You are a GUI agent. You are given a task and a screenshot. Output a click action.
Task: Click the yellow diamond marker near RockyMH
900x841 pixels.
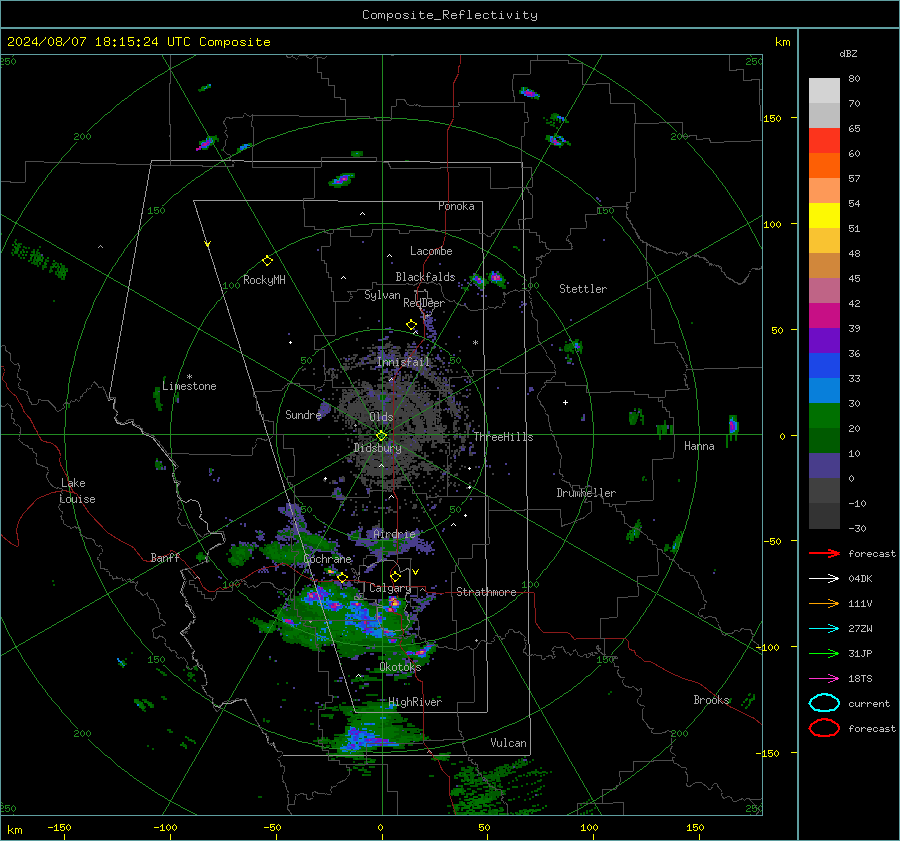coord(267,261)
